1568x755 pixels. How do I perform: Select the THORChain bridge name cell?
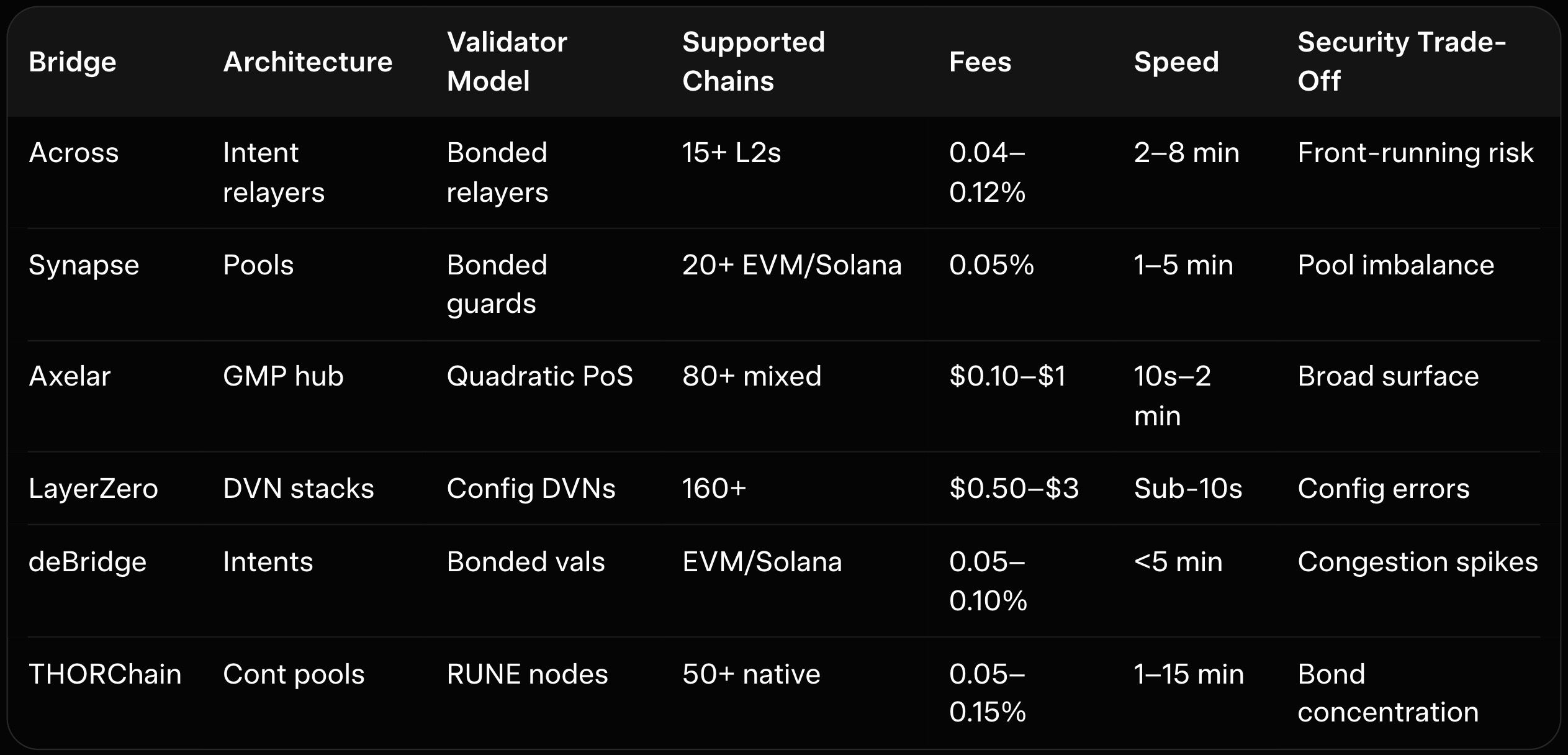click(x=105, y=674)
